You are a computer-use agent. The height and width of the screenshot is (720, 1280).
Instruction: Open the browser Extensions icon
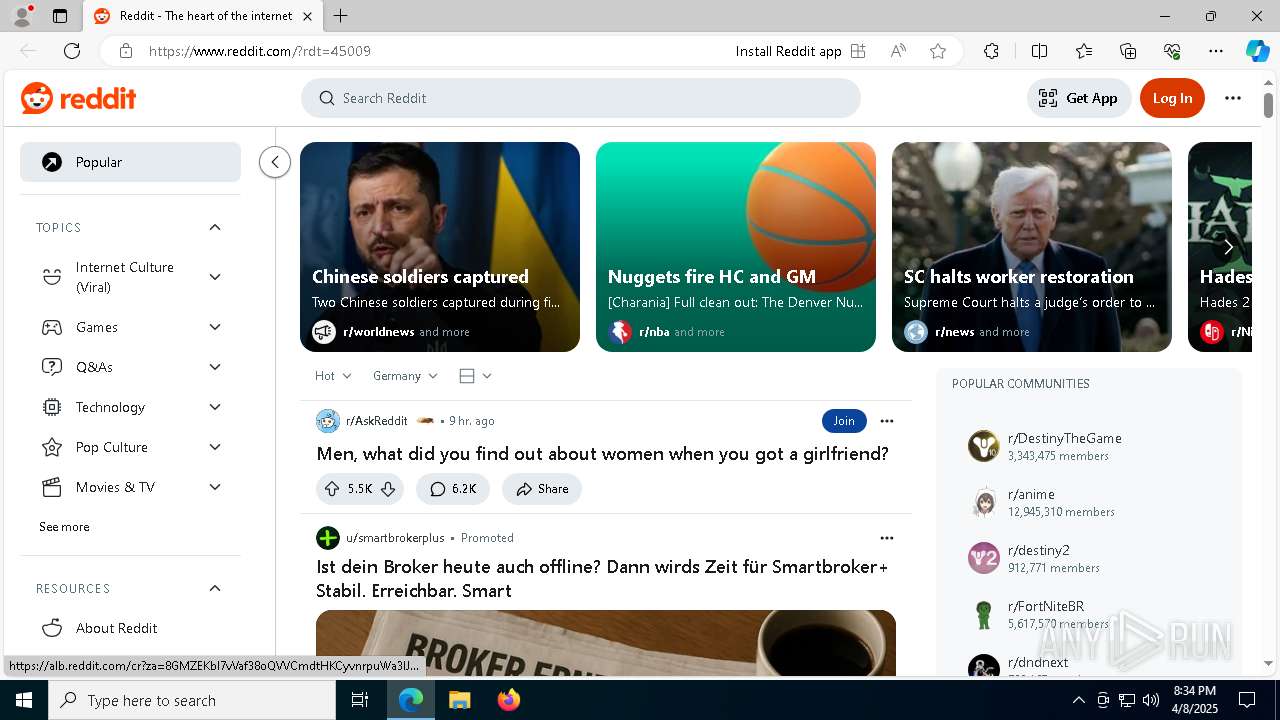tap(991, 51)
